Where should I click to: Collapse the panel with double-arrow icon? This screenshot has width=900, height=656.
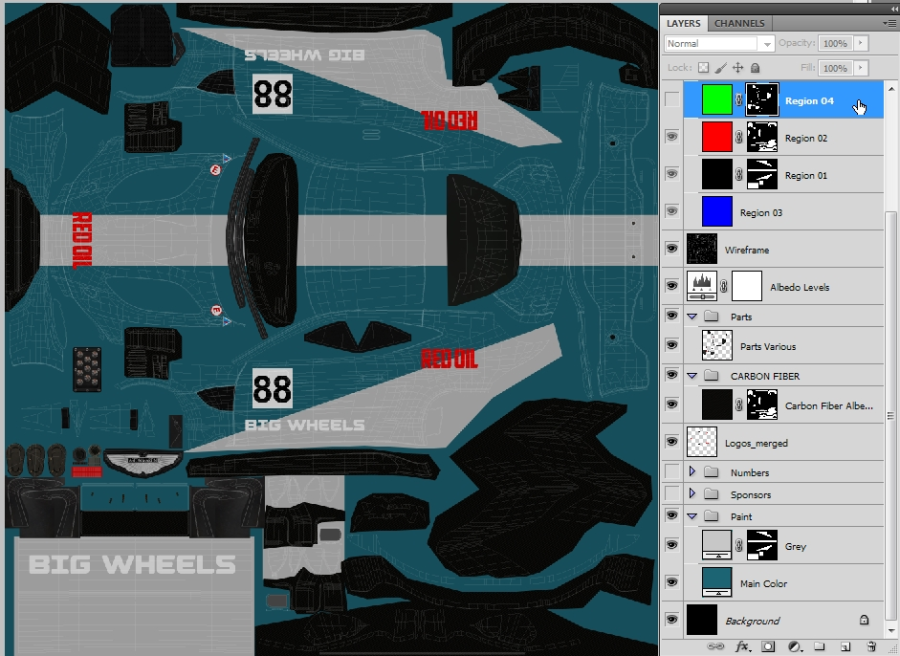click(894, 9)
